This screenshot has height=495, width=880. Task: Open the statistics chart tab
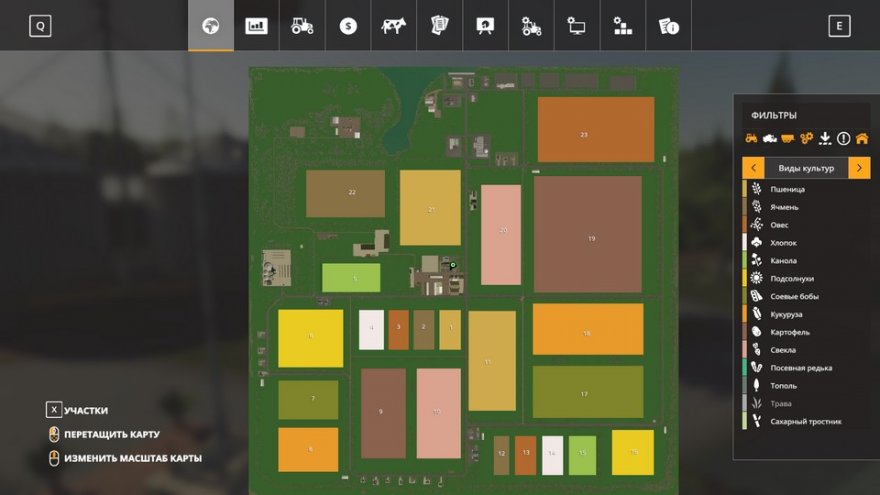click(257, 26)
